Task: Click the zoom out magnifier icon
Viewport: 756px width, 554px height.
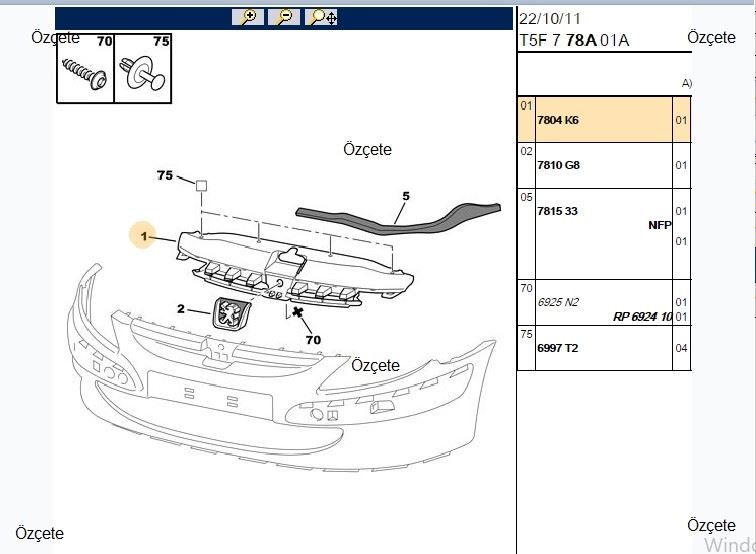Action: click(284, 17)
